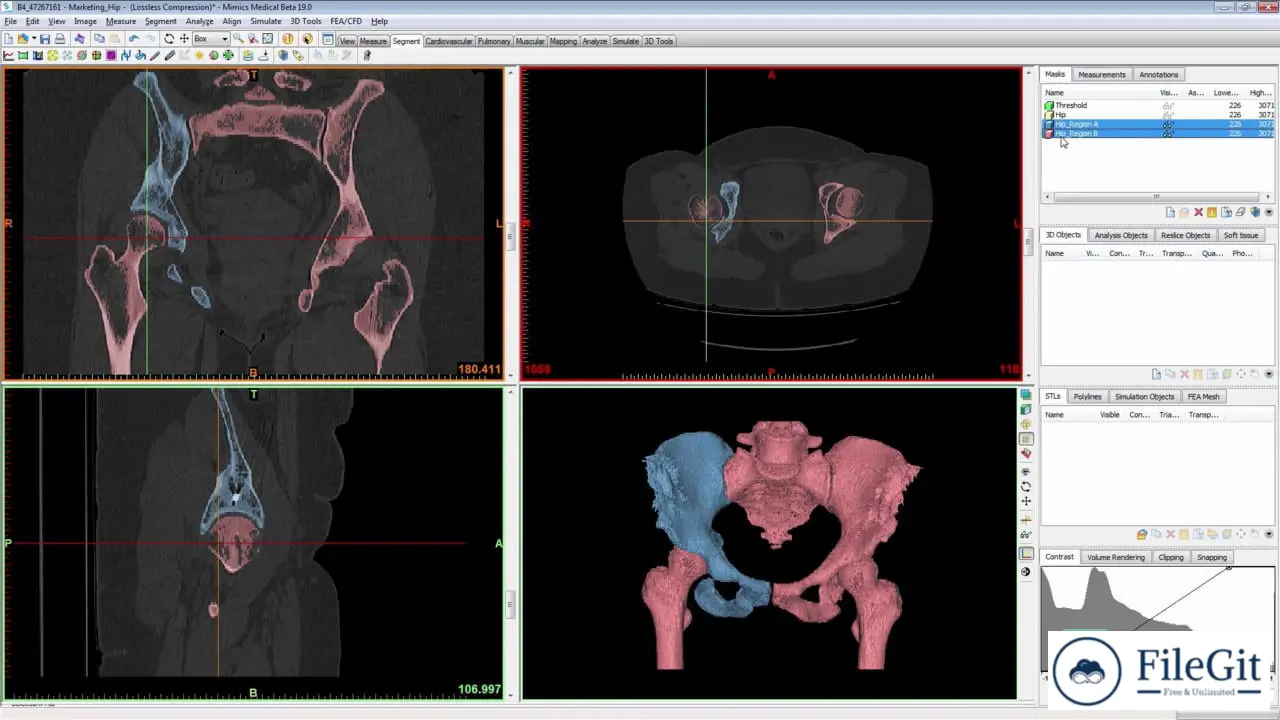
Task: Switch to the FEA Mesh tab
Action: coord(1203,396)
